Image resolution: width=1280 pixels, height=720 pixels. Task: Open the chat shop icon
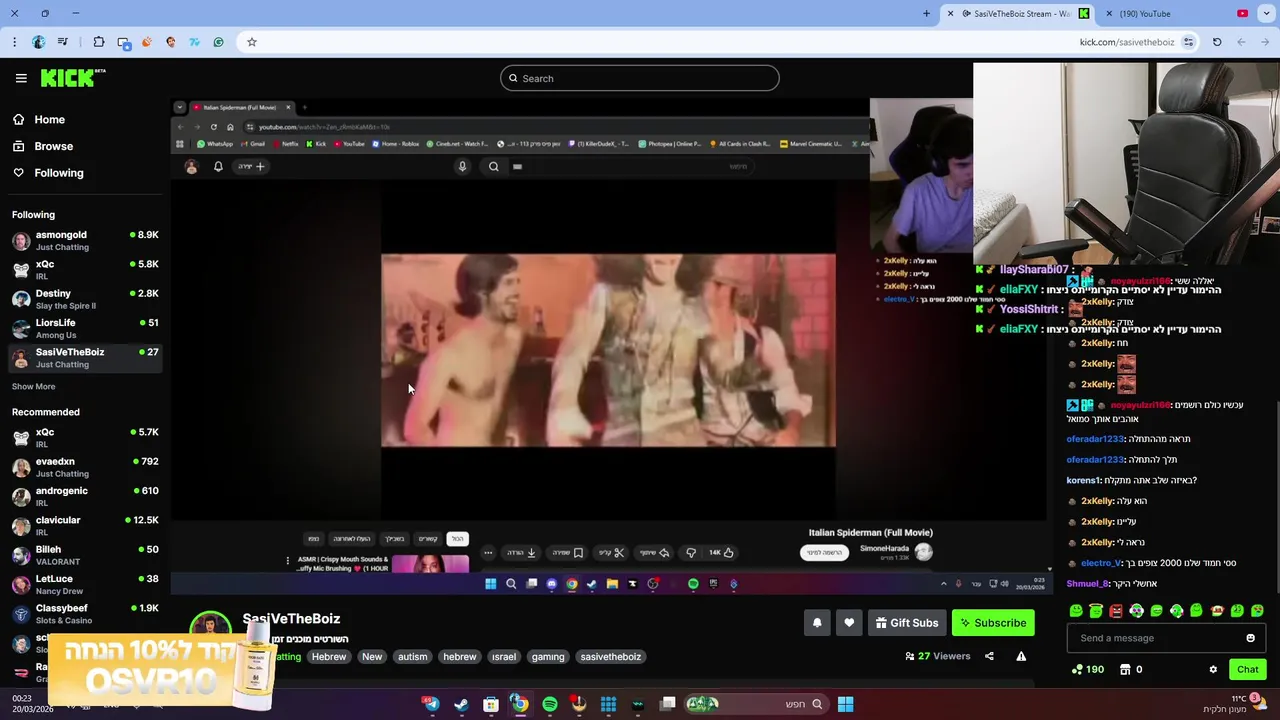(1125, 670)
